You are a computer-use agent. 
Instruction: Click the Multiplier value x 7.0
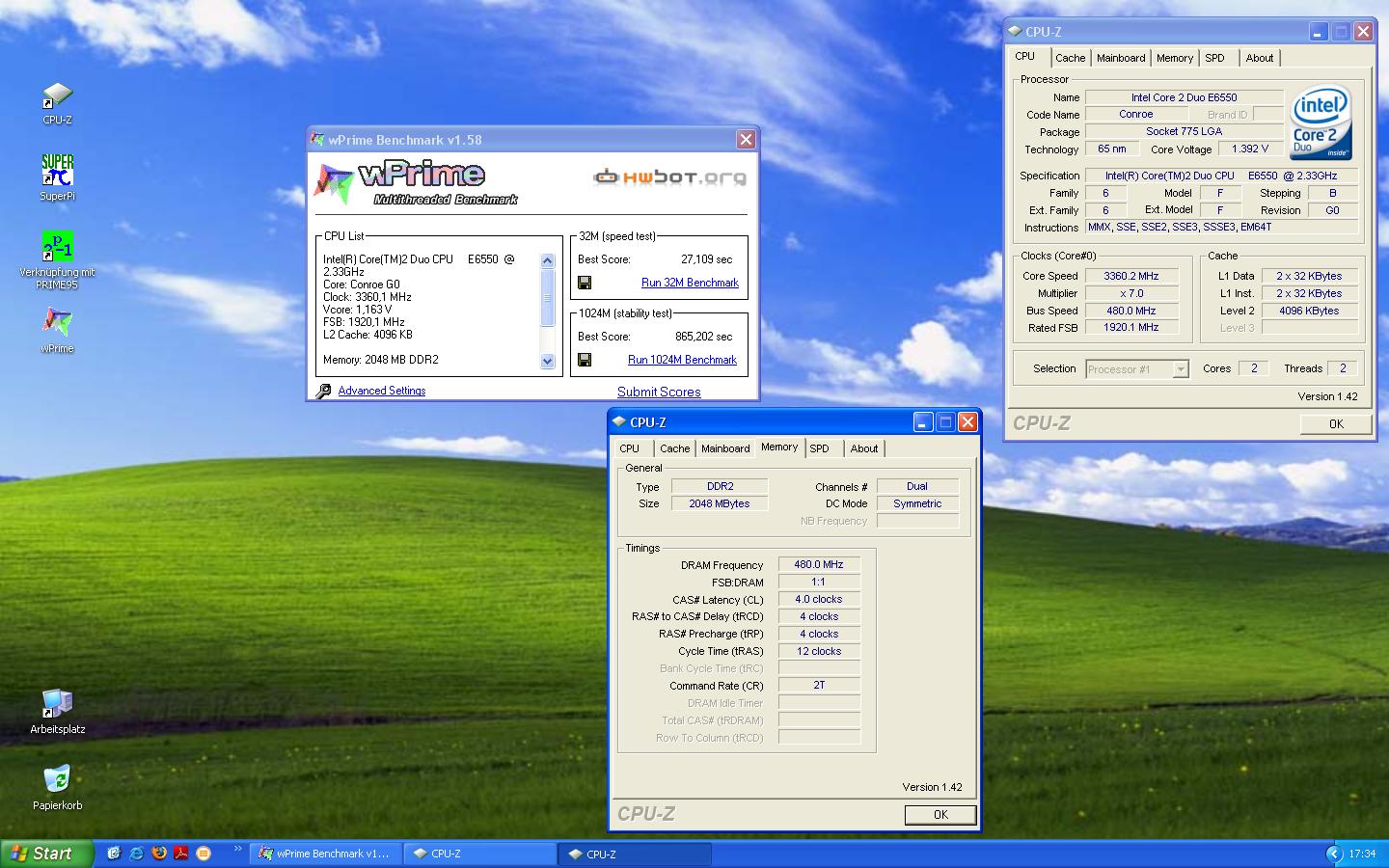1131,293
